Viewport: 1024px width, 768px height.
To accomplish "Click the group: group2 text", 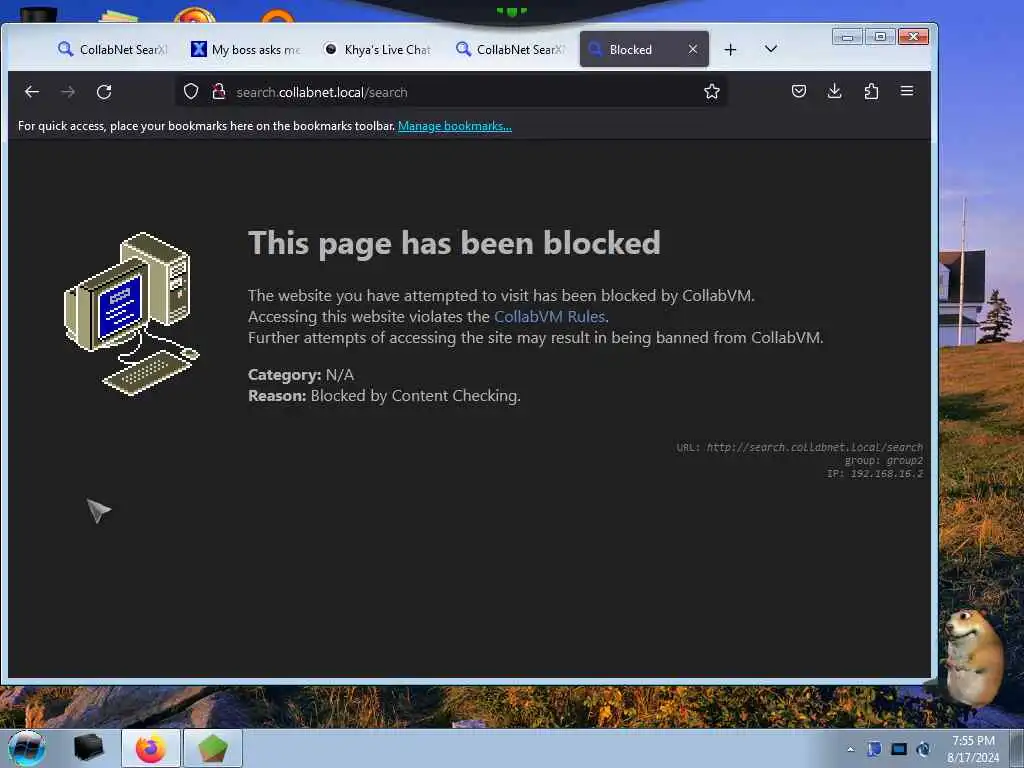I will (884, 460).
